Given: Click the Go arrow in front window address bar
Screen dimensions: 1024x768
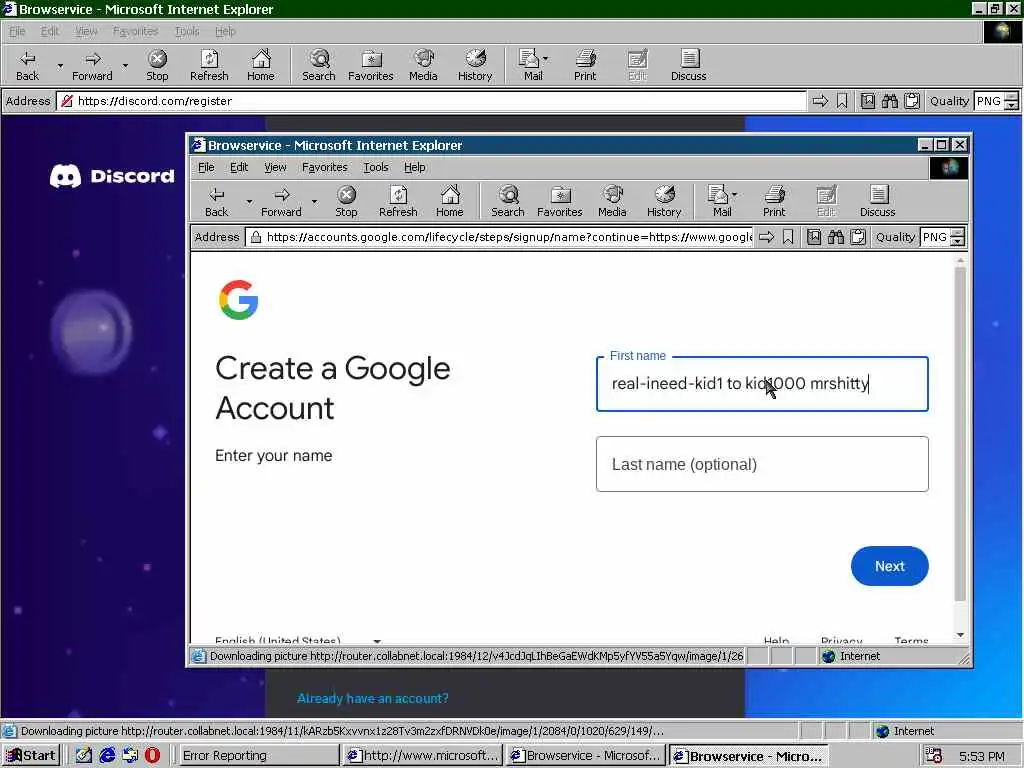Looking at the screenshot, I should (x=767, y=237).
